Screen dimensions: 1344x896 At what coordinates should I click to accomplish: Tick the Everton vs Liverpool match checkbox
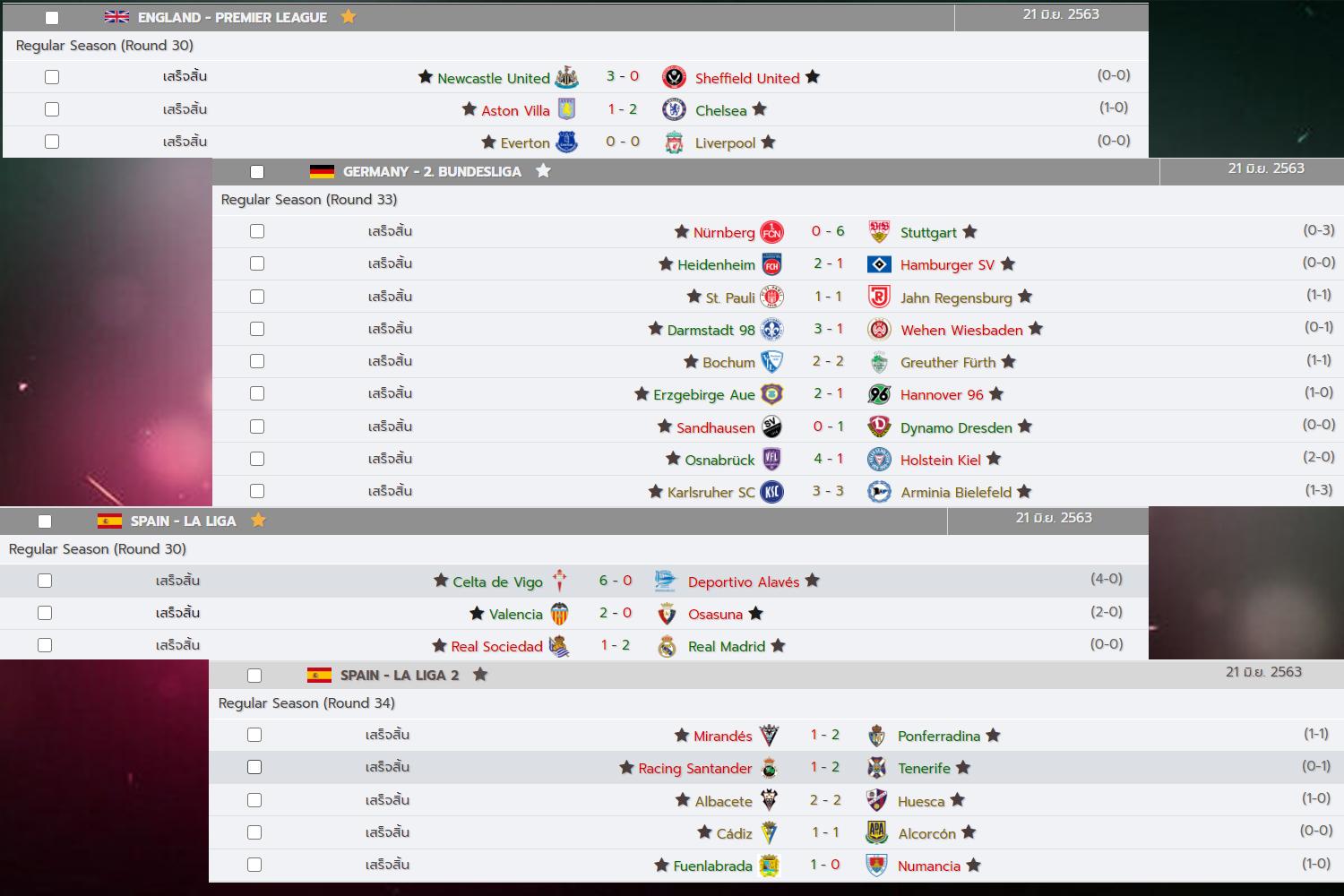(52, 142)
